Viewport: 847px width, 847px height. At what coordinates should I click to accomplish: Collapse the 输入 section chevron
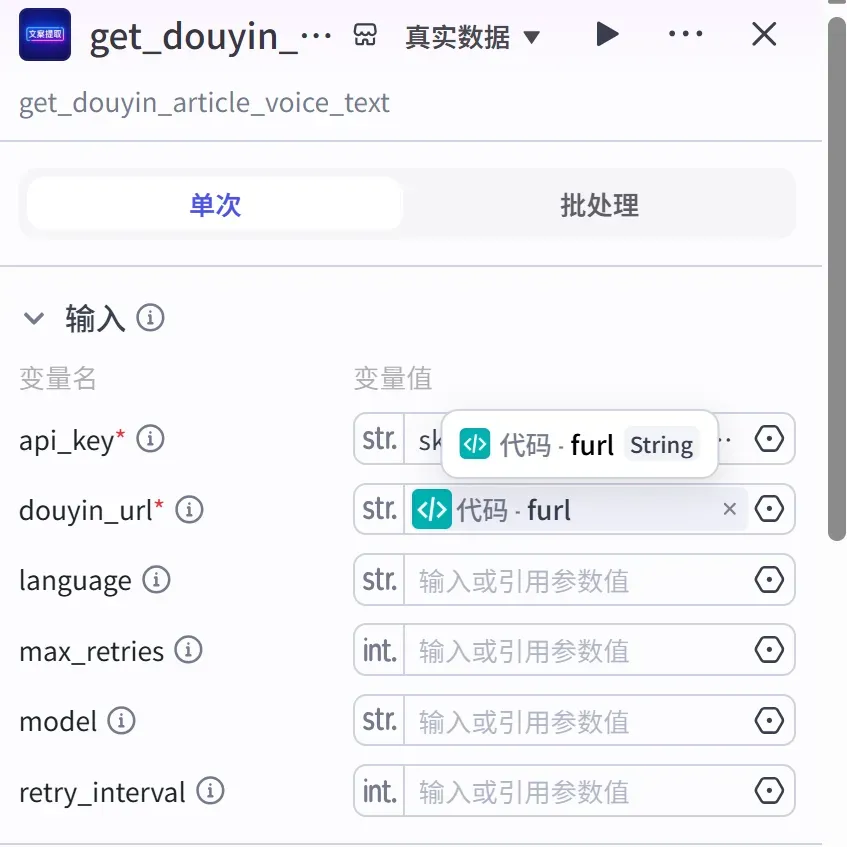(x=34, y=318)
